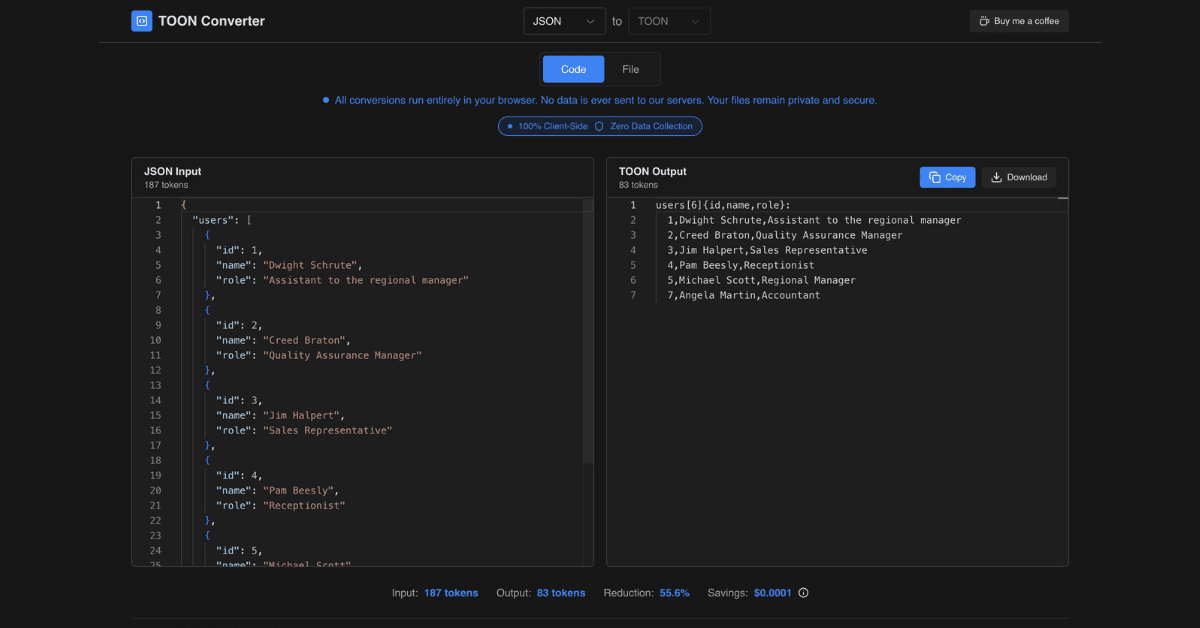Open the TOON target format dropdown

(x=668, y=21)
